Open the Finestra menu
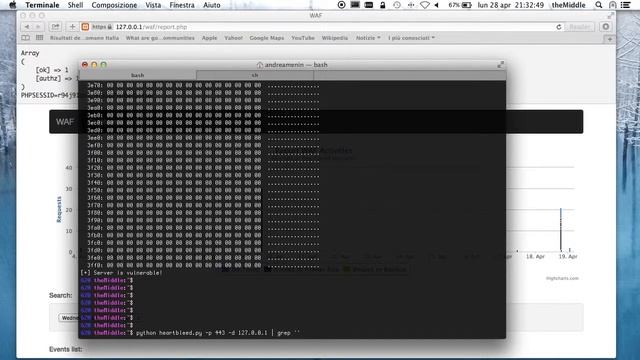This screenshot has height=360, width=640. (182, 5)
